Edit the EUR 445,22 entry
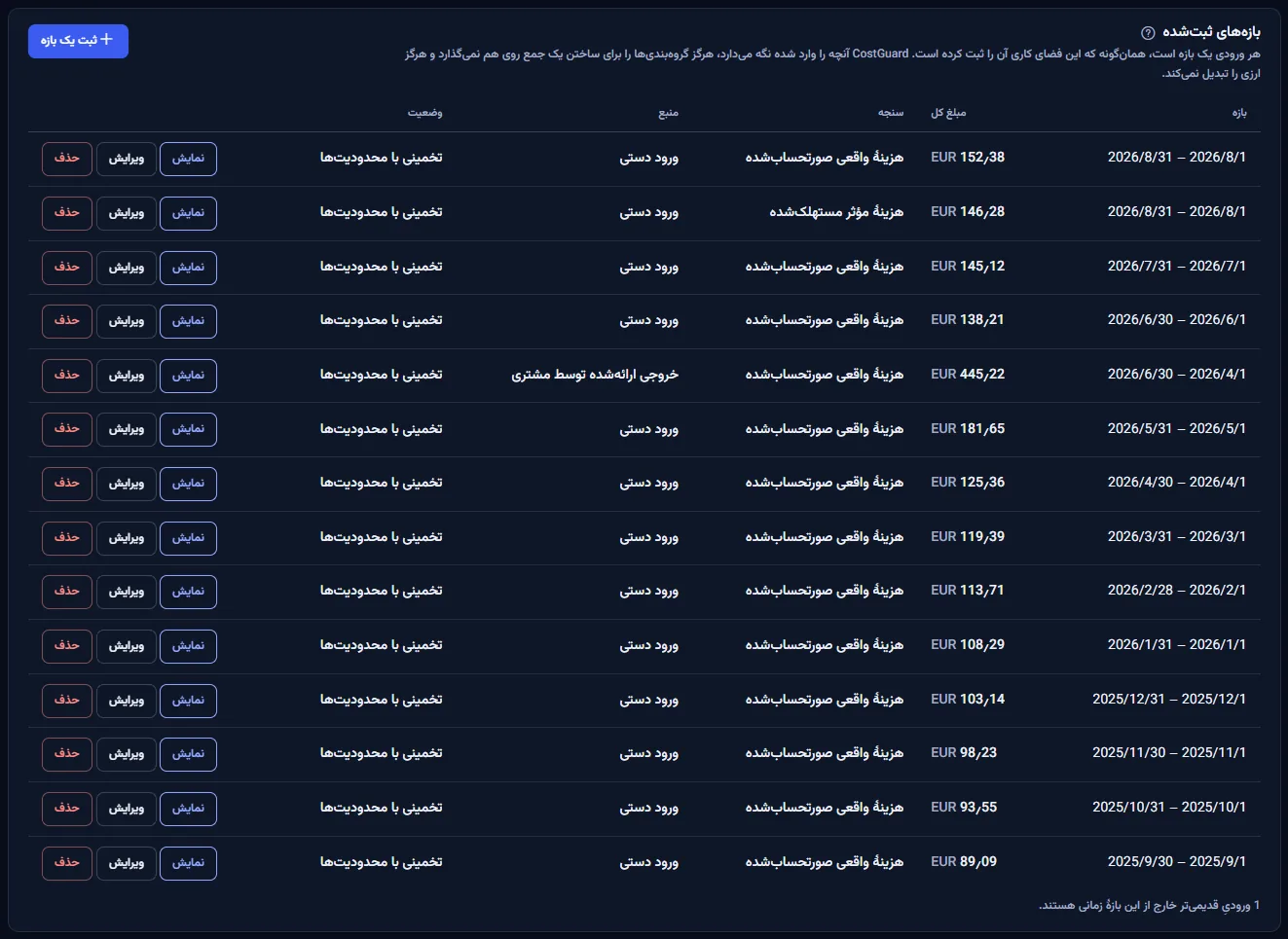This screenshot has height=939, width=1288. (x=127, y=376)
